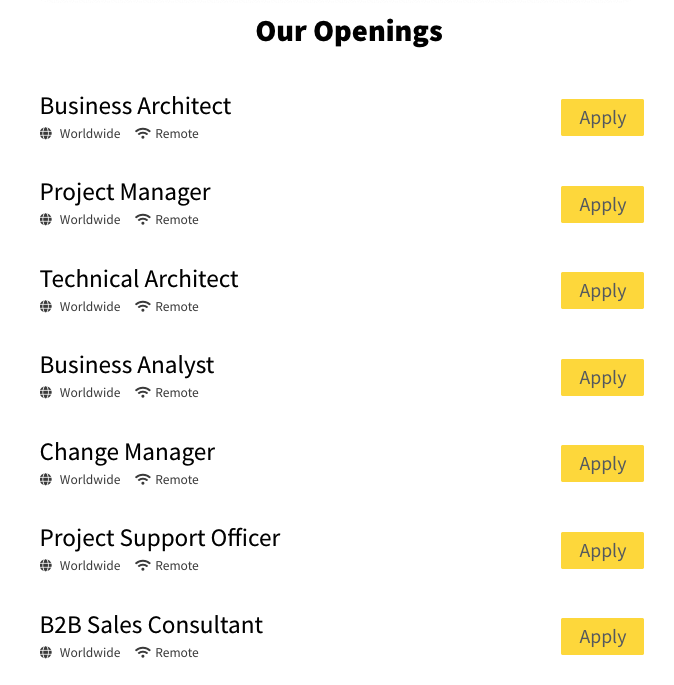This screenshot has height=685, width=674.
Task: Click the wifi icon under Project Manager
Action: tap(143, 220)
